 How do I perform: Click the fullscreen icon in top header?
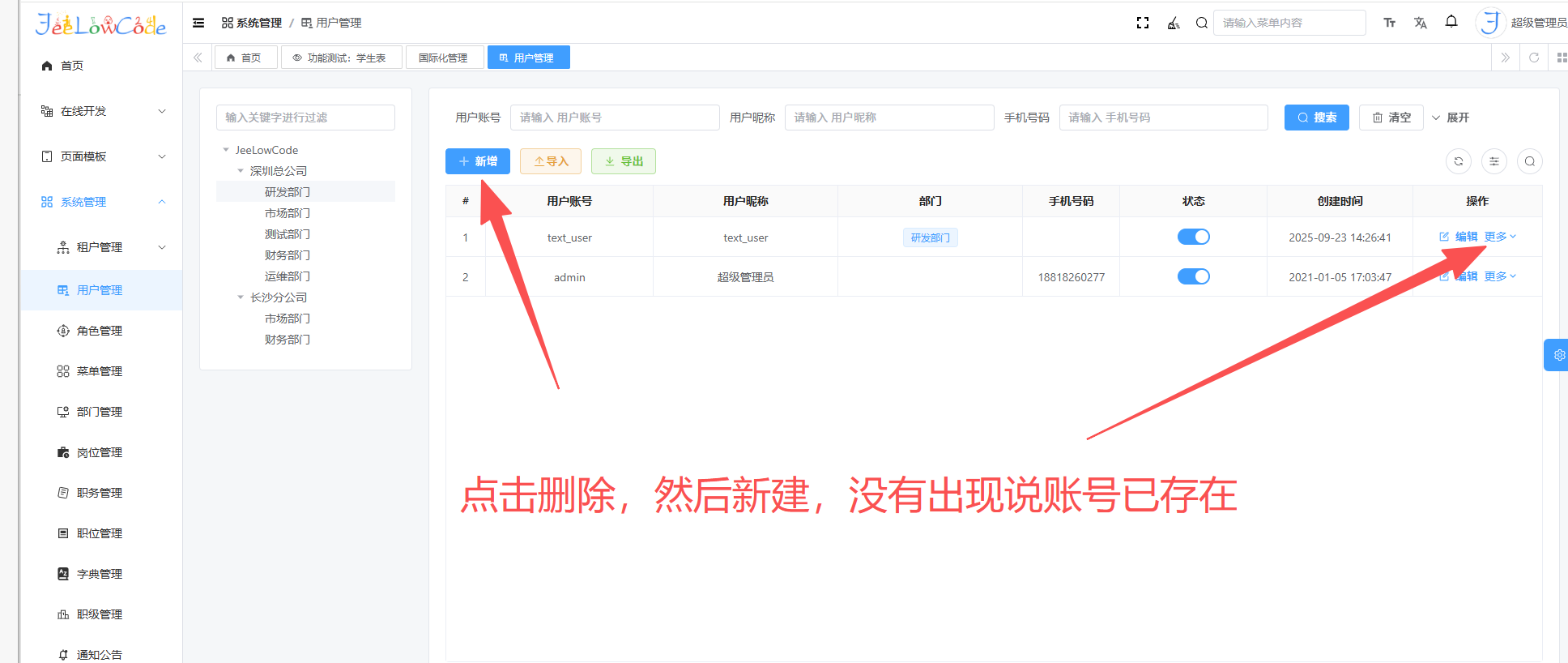pos(1143,23)
